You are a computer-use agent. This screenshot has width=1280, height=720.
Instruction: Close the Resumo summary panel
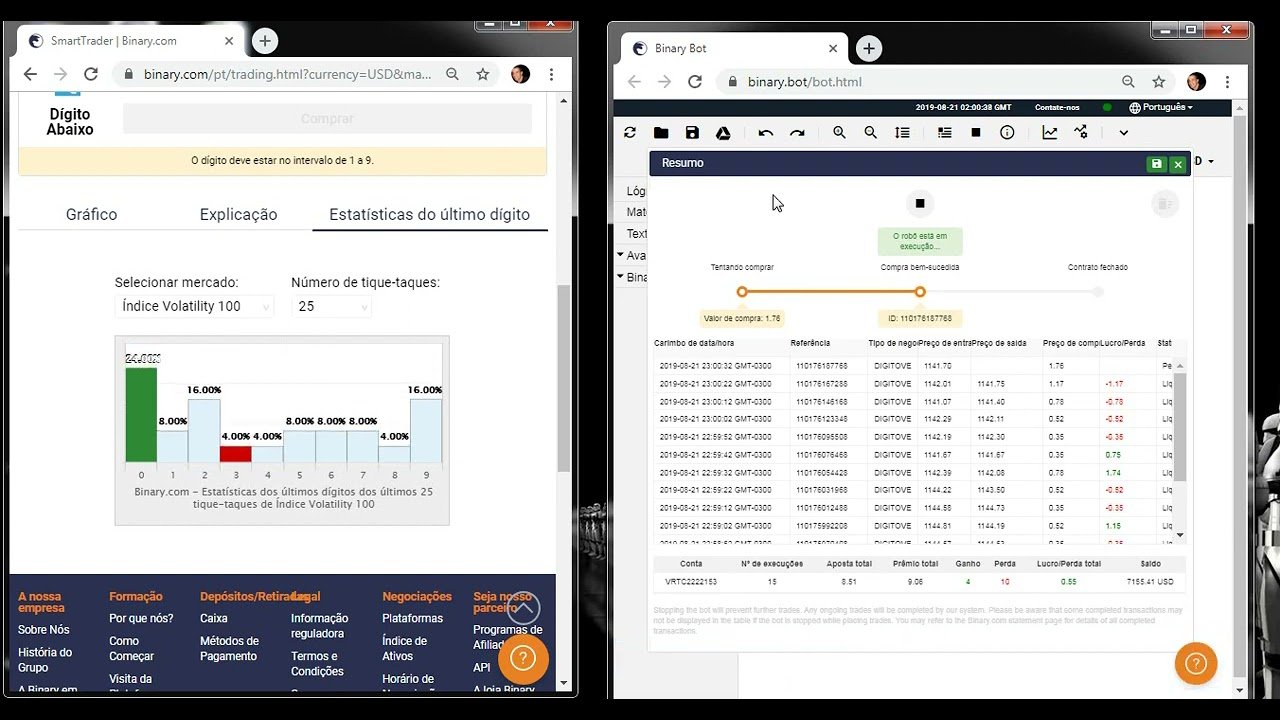pyautogui.click(x=1178, y=164)
